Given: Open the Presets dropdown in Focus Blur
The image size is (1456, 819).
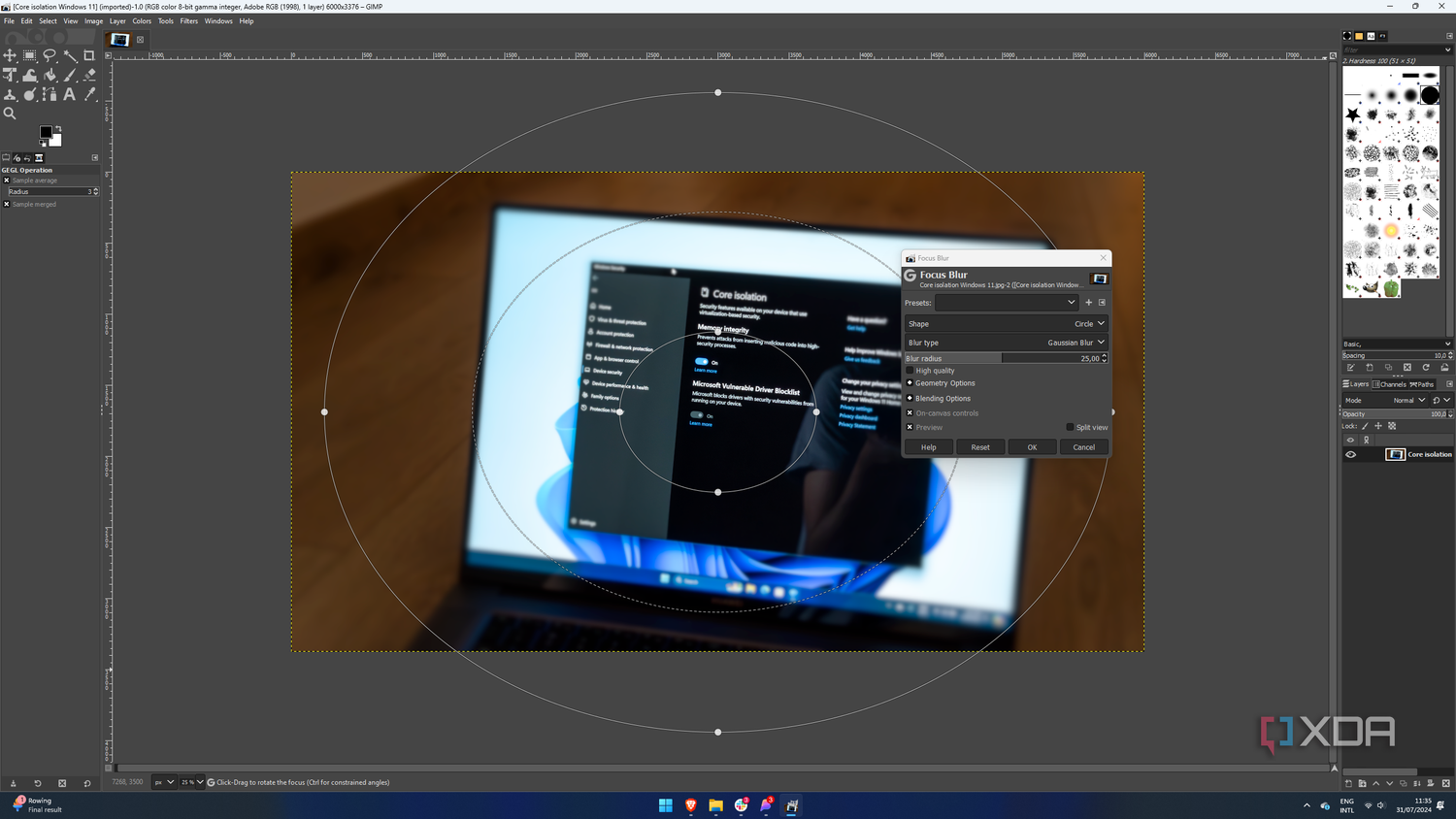Looking at the screenshot, I should pos(1007,303).
